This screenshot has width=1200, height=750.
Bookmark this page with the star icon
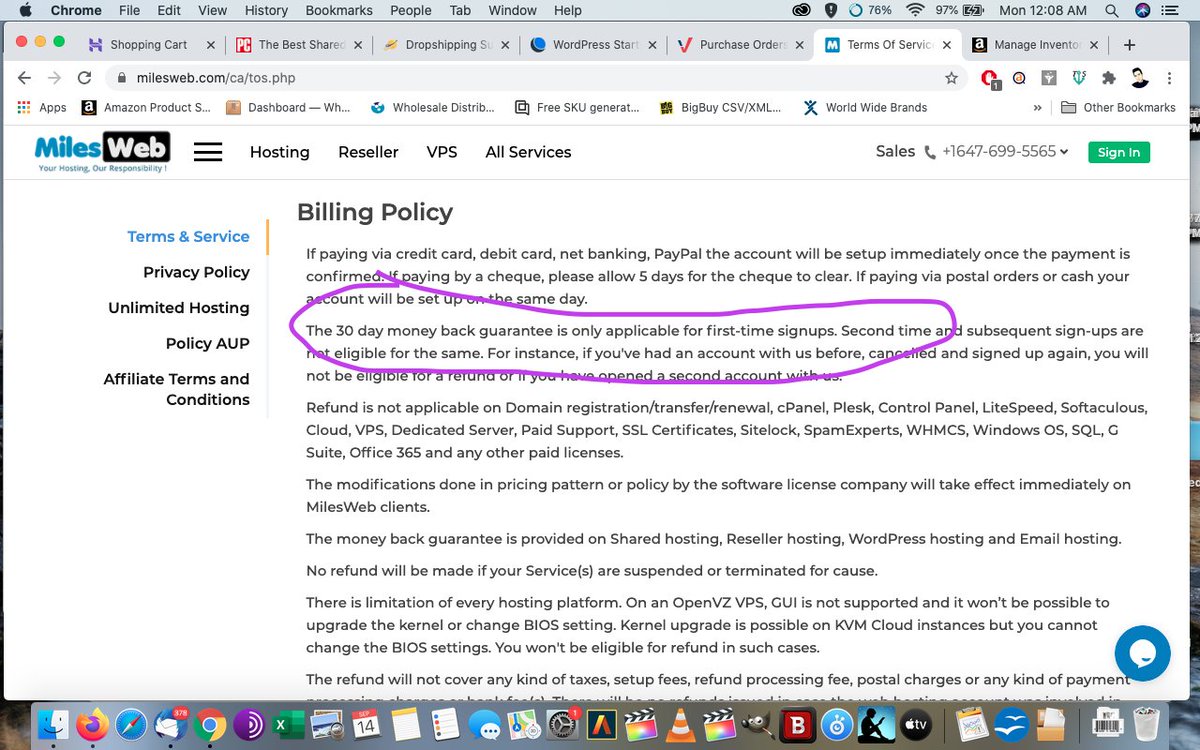951,78
